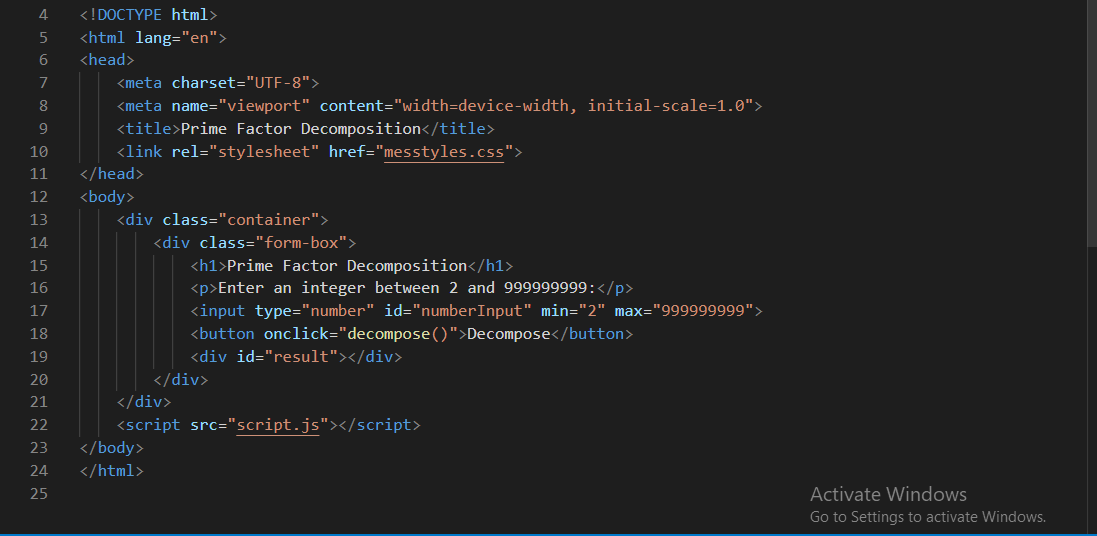Click the "form-box" class value
This screenshot has height=536, width=1097.
[x=301, y=243]
